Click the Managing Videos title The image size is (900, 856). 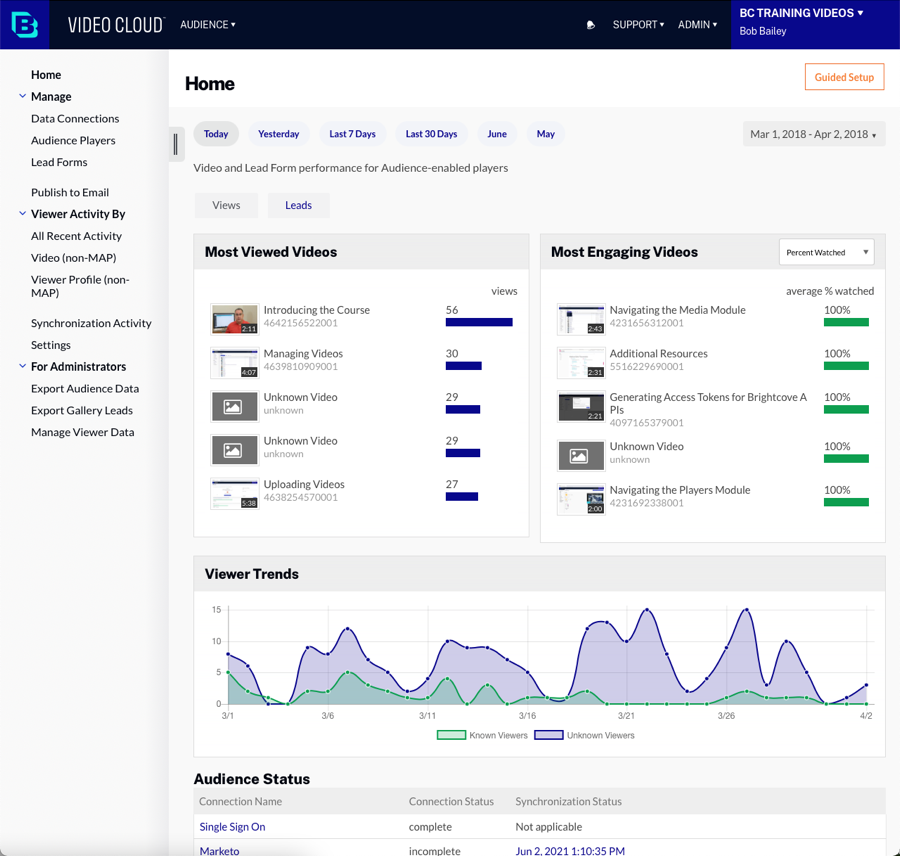pos(303,354)
